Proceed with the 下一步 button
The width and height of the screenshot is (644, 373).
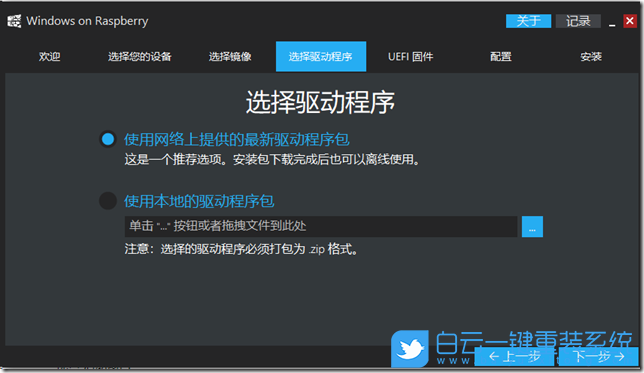pyautogui.click(x=599, y=356)
